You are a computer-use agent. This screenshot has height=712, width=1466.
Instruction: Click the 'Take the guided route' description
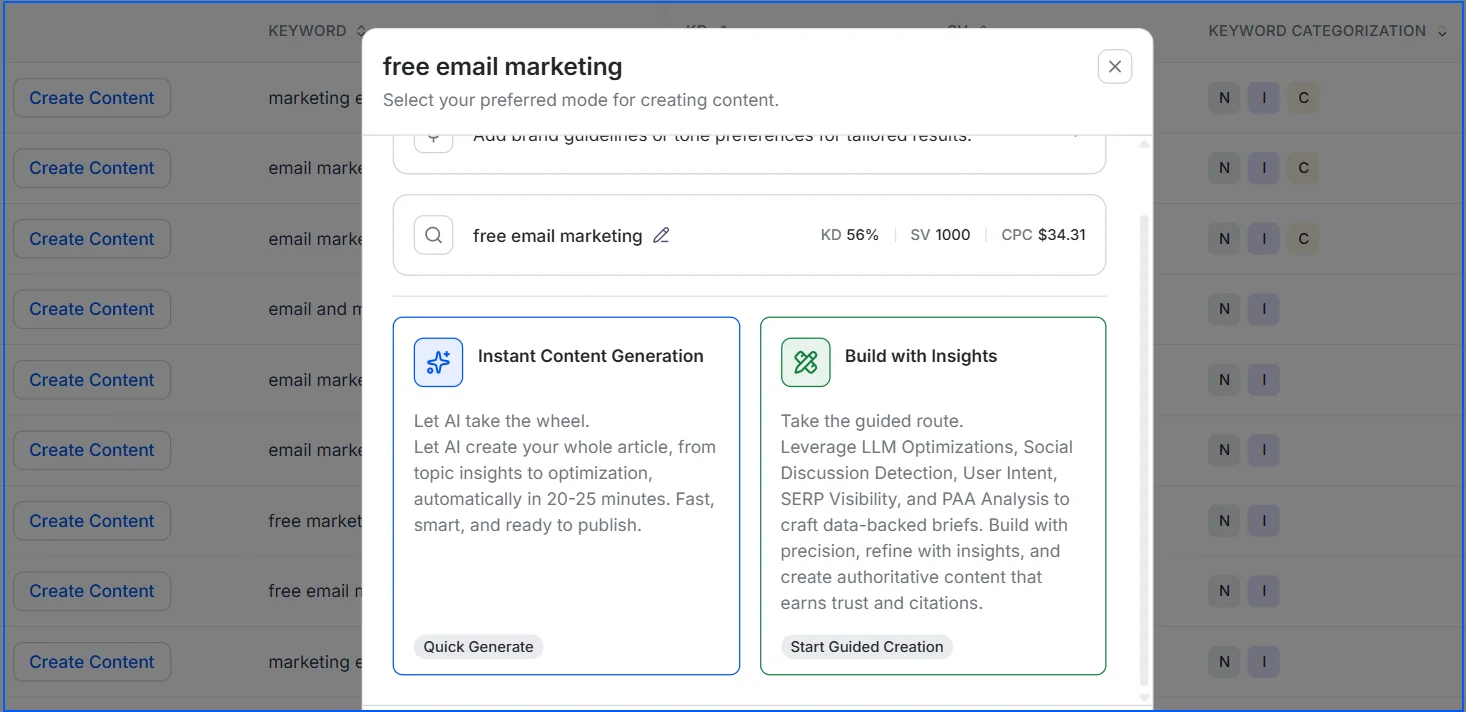click(x=929, y=512)
